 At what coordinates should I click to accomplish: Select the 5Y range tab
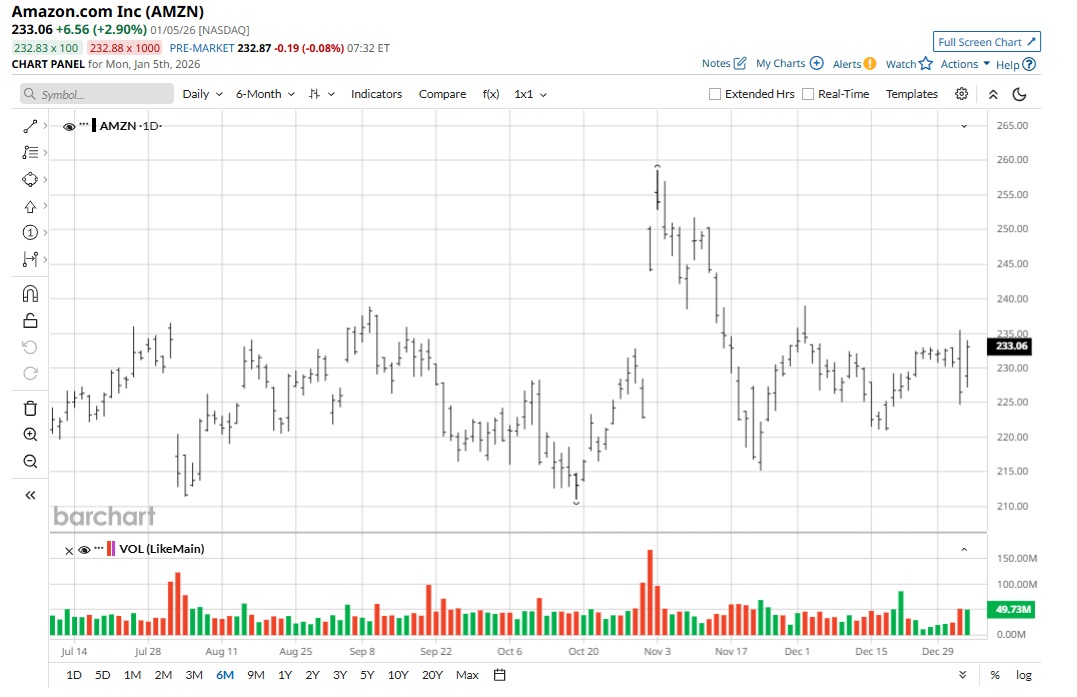point(367,675)
